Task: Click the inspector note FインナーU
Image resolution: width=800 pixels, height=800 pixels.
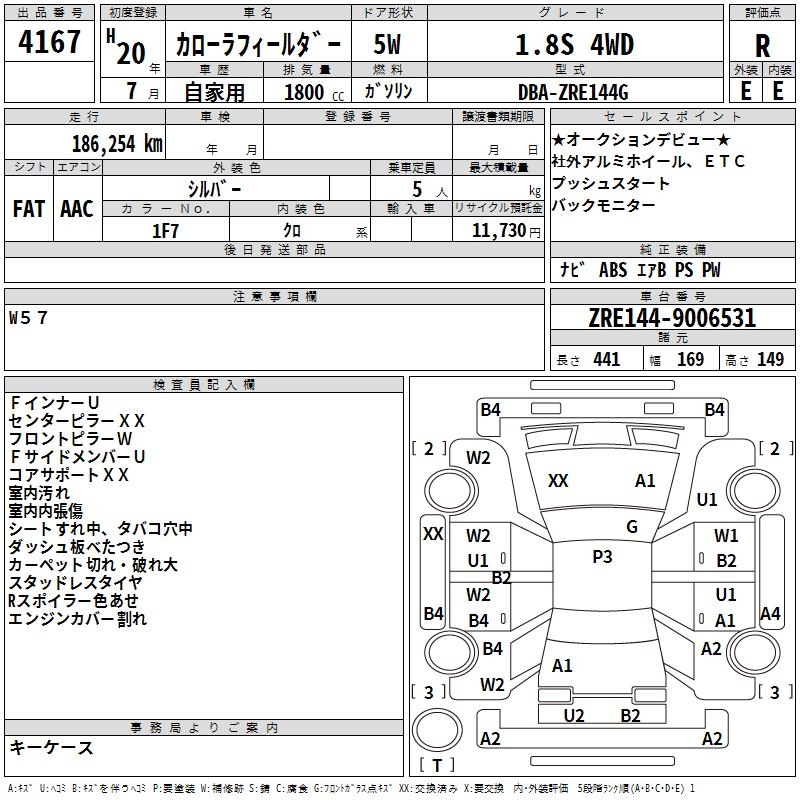Action: (x=54, y=403)
